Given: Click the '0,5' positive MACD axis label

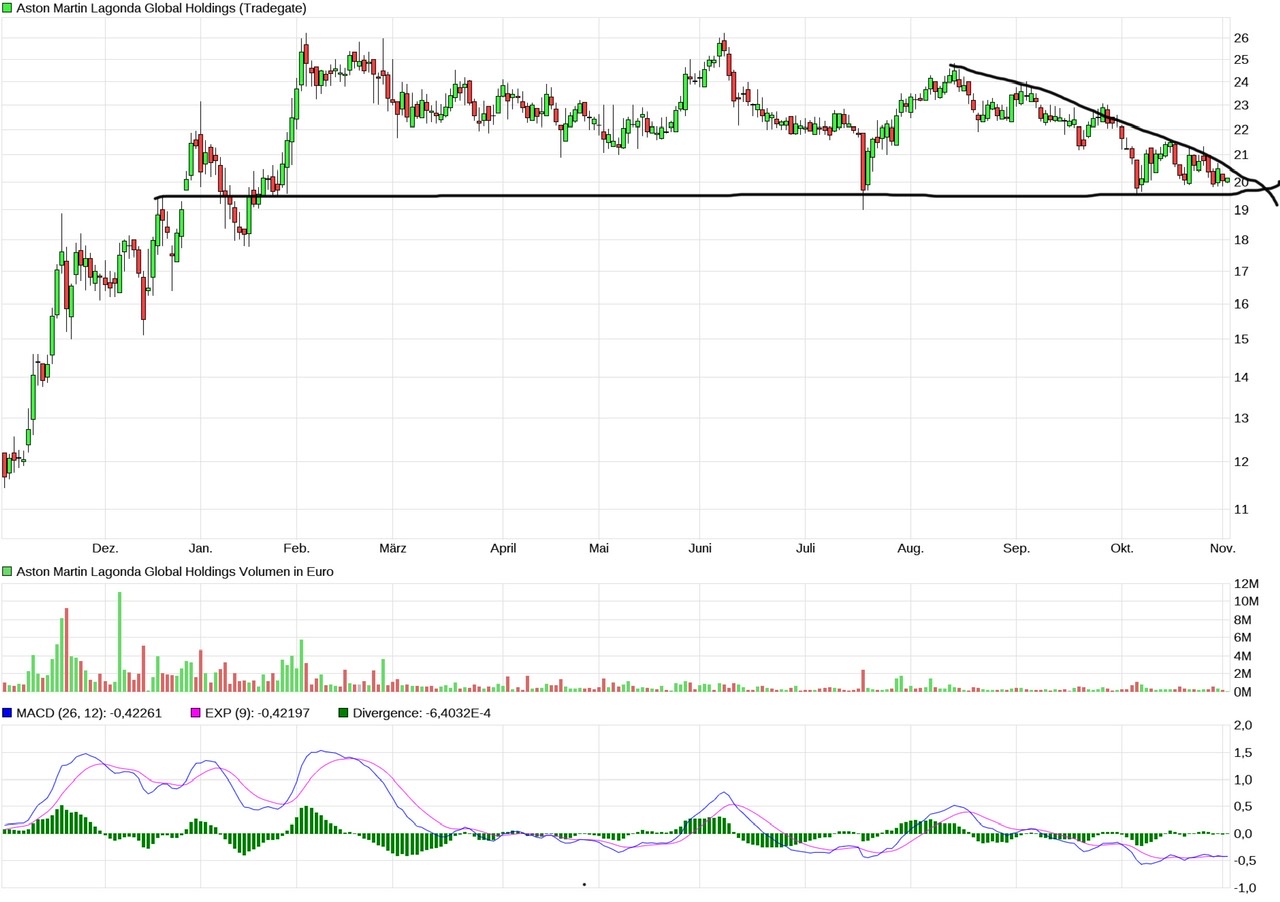Looking at the screenshot, I should tap(1243, 806).
